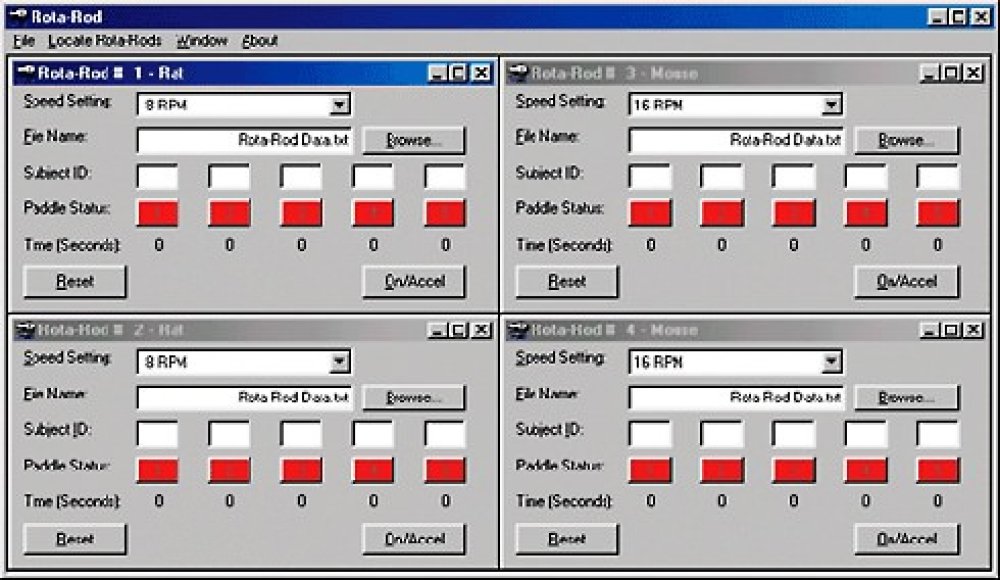
Task: Click the title icon of Rota-Rod # 4 - Mouse
Action: pos(518,330)
